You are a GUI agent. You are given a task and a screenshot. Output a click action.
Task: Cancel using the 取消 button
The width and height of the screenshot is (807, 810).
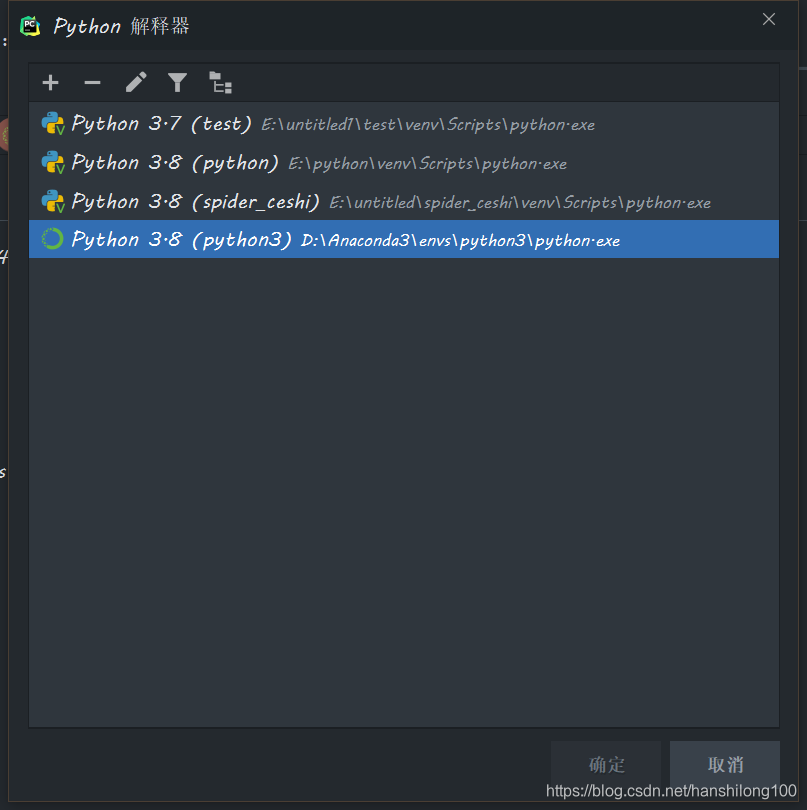(724, 764)
